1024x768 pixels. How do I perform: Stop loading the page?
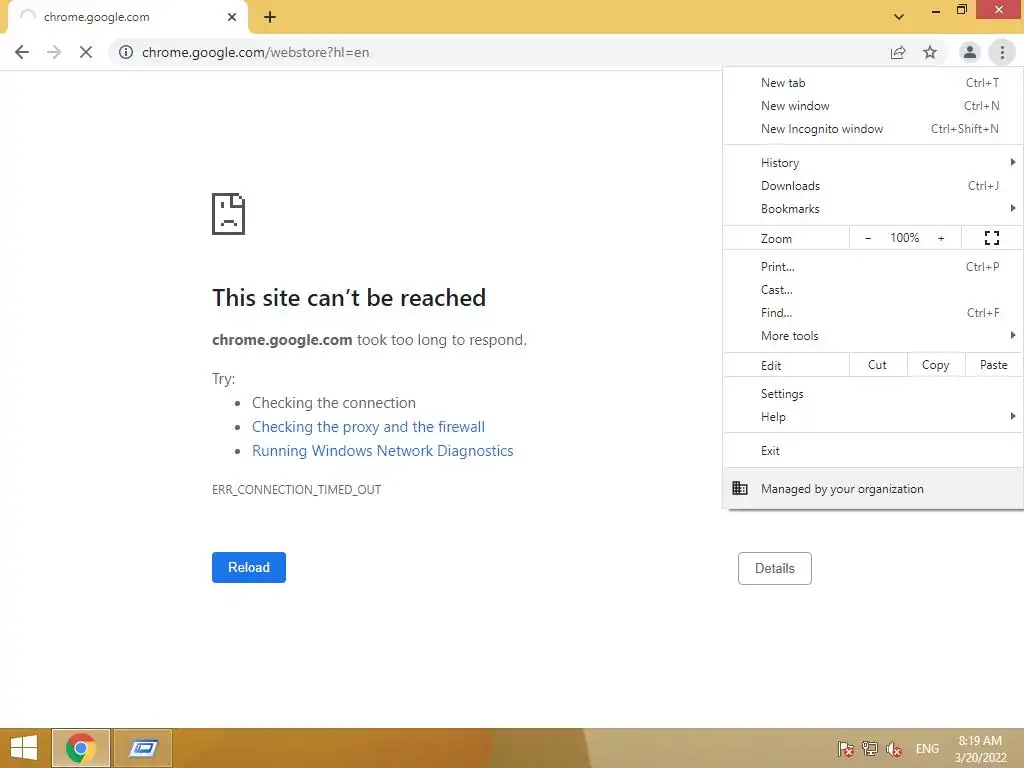(86, 52)
